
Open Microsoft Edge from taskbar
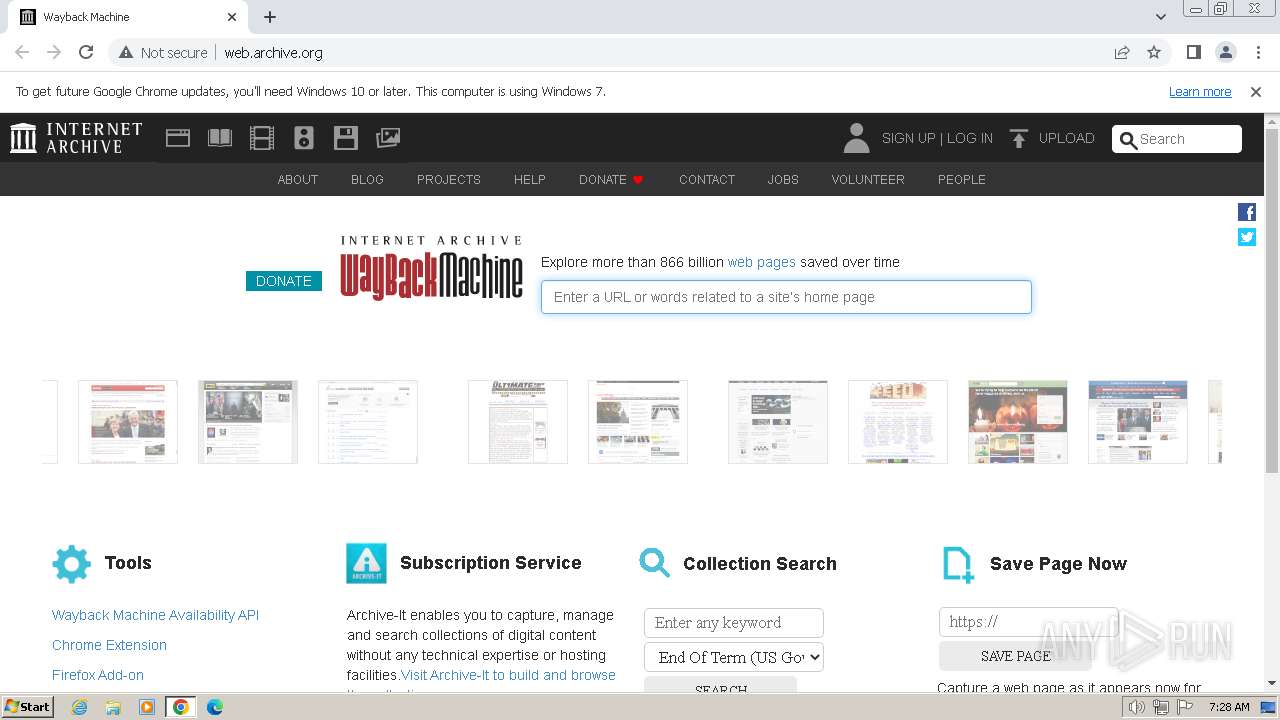click(214, 707)
